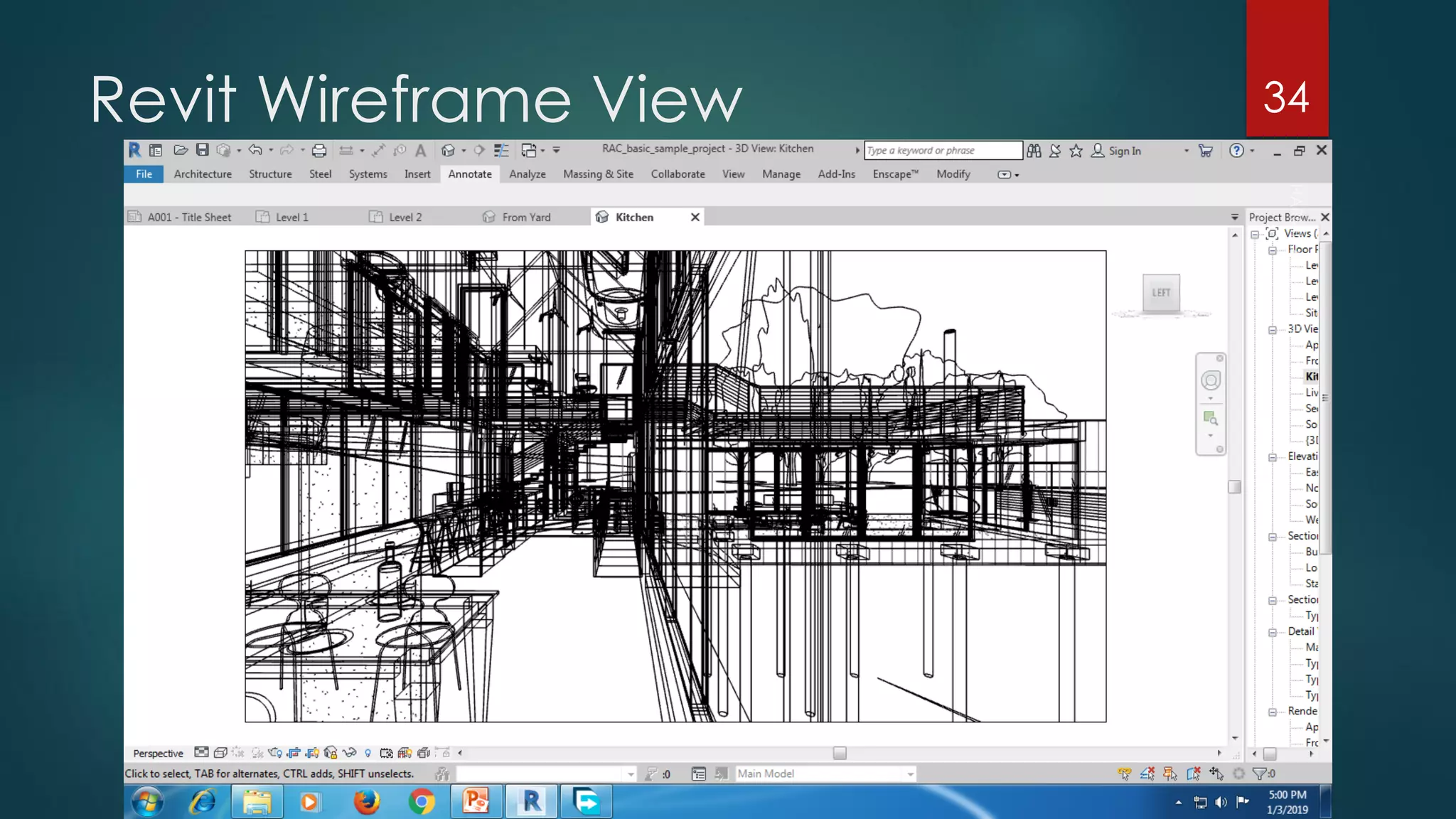Click the Default 3D View house icon
The height and width of the screenshot is (819, 1456).
click(x=448, y=150)
